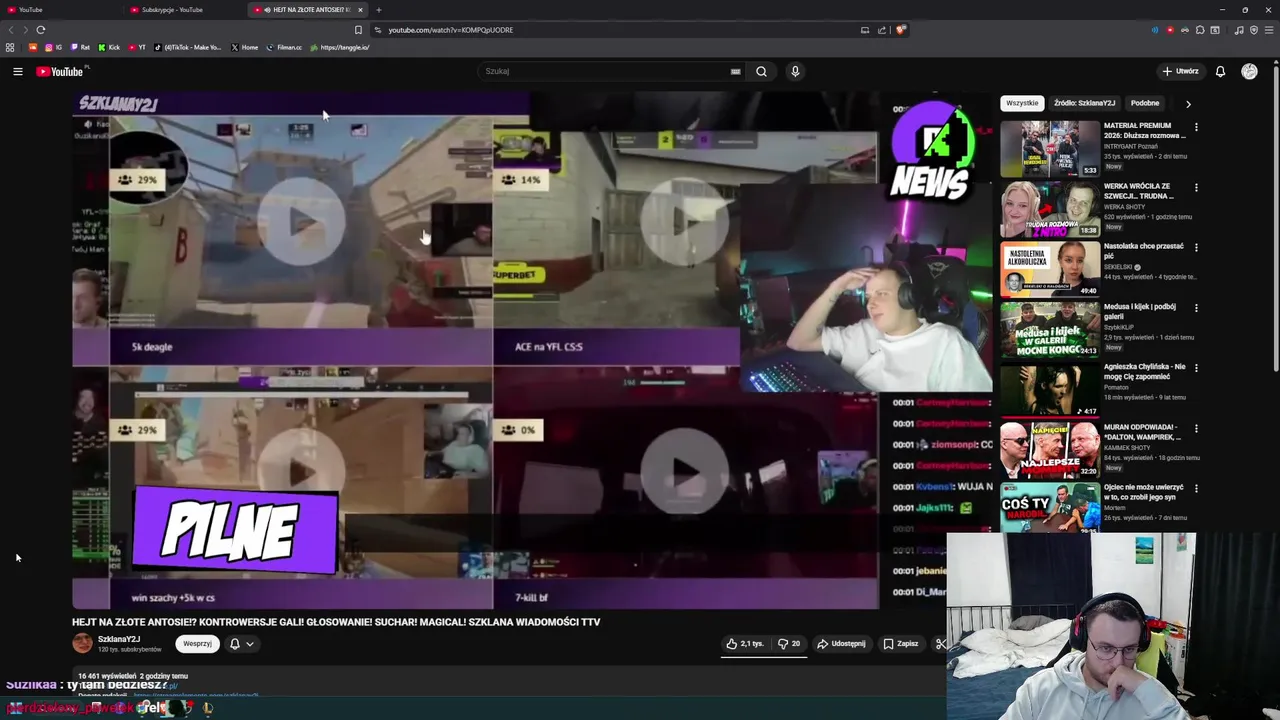The width and height of the screenshot is (1280, 720).
Task: Switch to Subskrypcje - YouTube browser tab
Action: click(185, 10)
